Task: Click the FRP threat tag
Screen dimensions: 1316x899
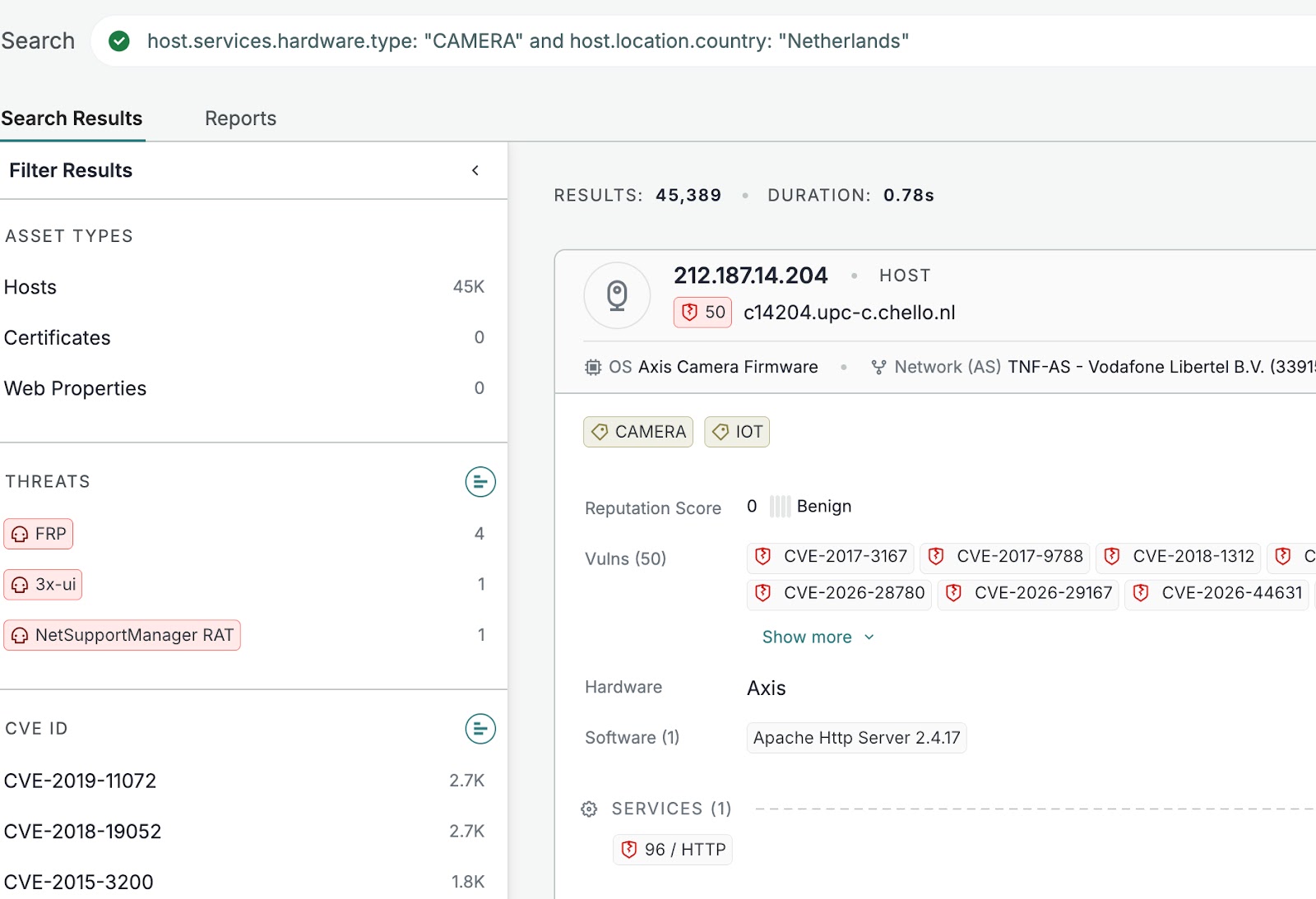Action: click(x=39, y=534)
